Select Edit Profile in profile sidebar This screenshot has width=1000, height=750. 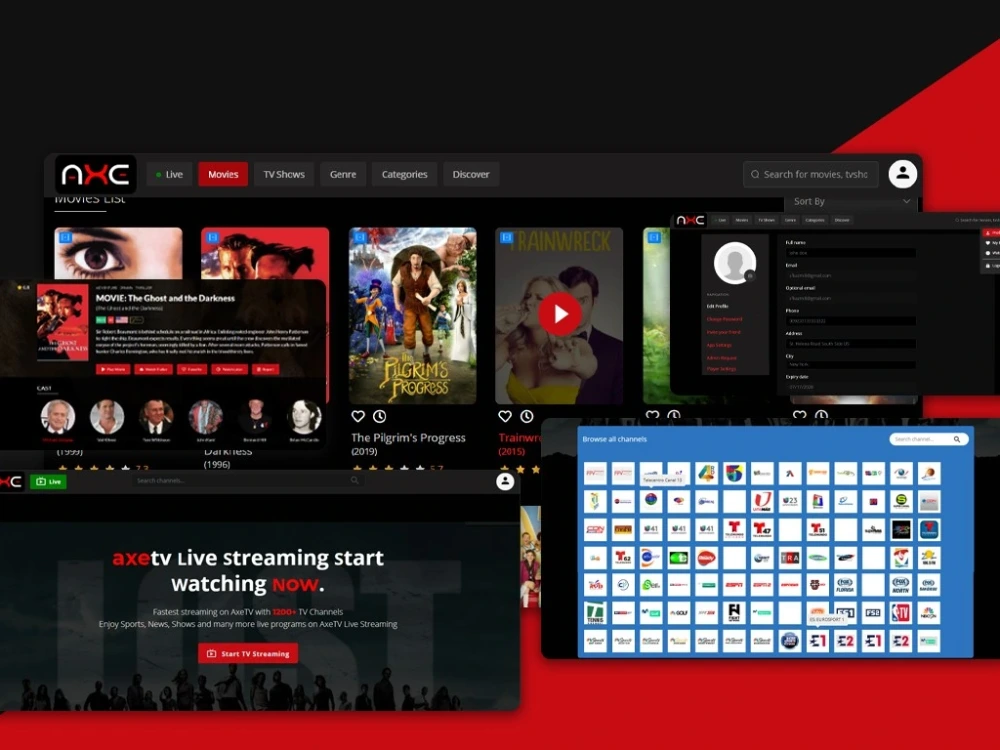717,306
